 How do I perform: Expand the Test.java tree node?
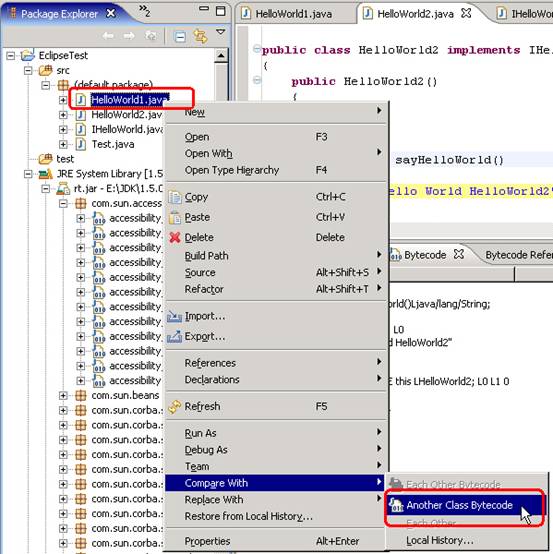pos(63,145)
